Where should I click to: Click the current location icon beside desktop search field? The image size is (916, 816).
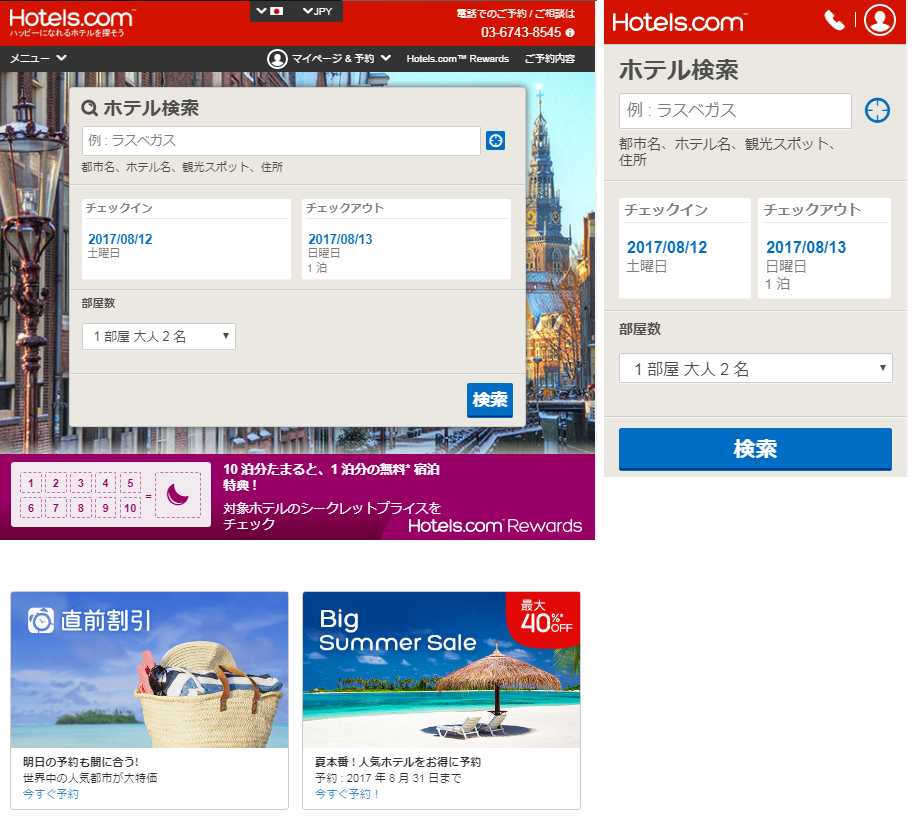(495, 141)
